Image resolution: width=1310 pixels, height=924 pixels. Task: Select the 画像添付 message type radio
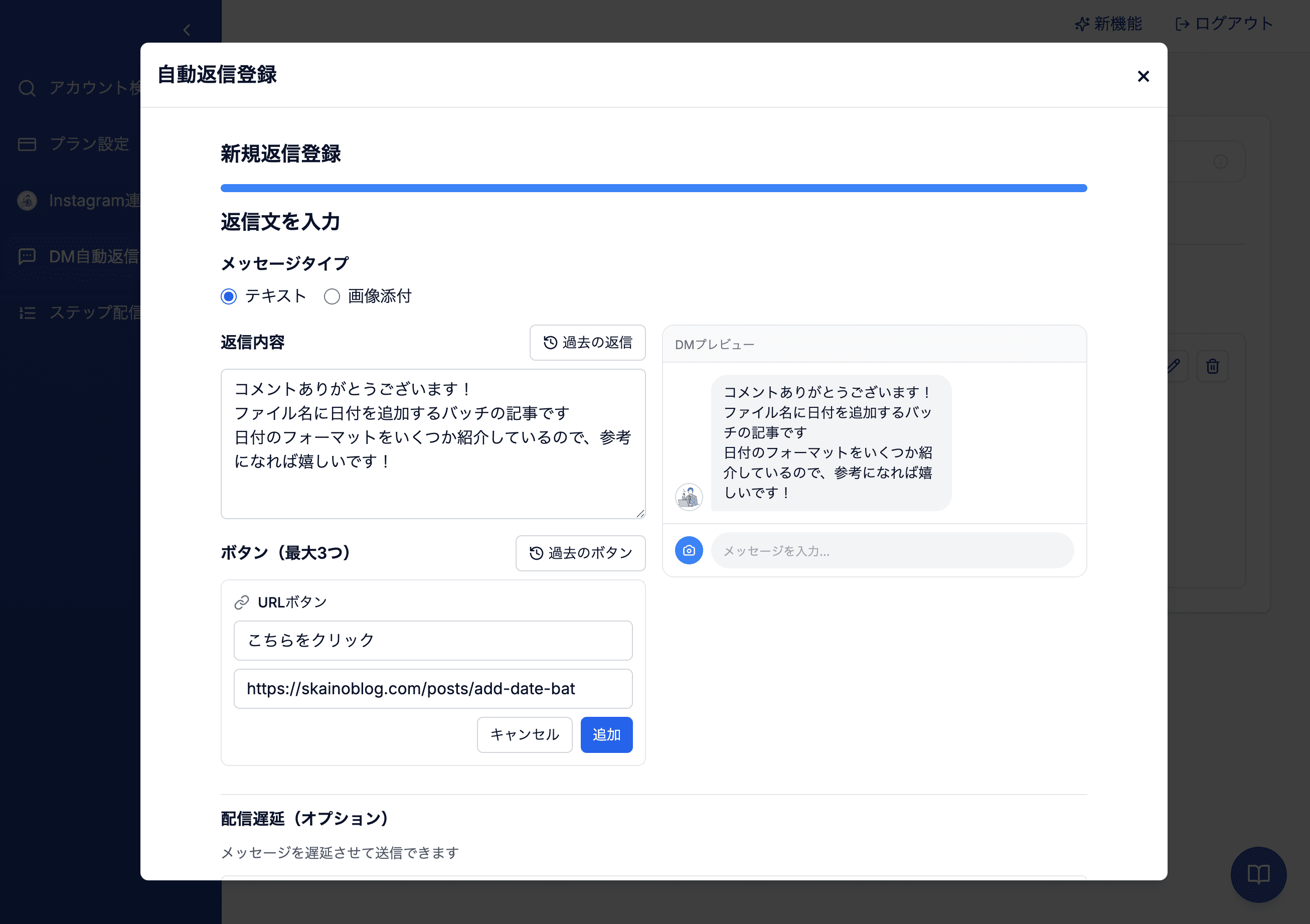point(332,296)
